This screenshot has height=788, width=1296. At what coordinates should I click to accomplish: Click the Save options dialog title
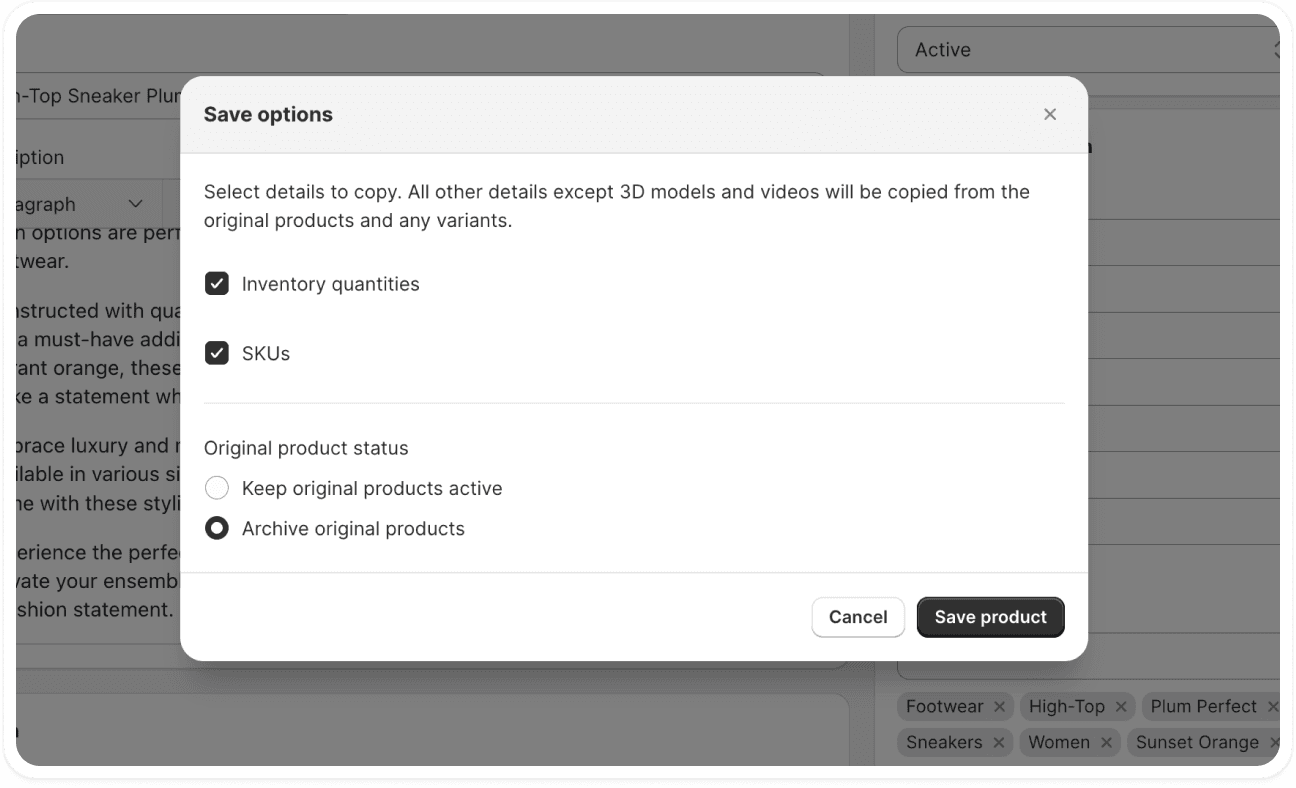[x=266, y=114]
